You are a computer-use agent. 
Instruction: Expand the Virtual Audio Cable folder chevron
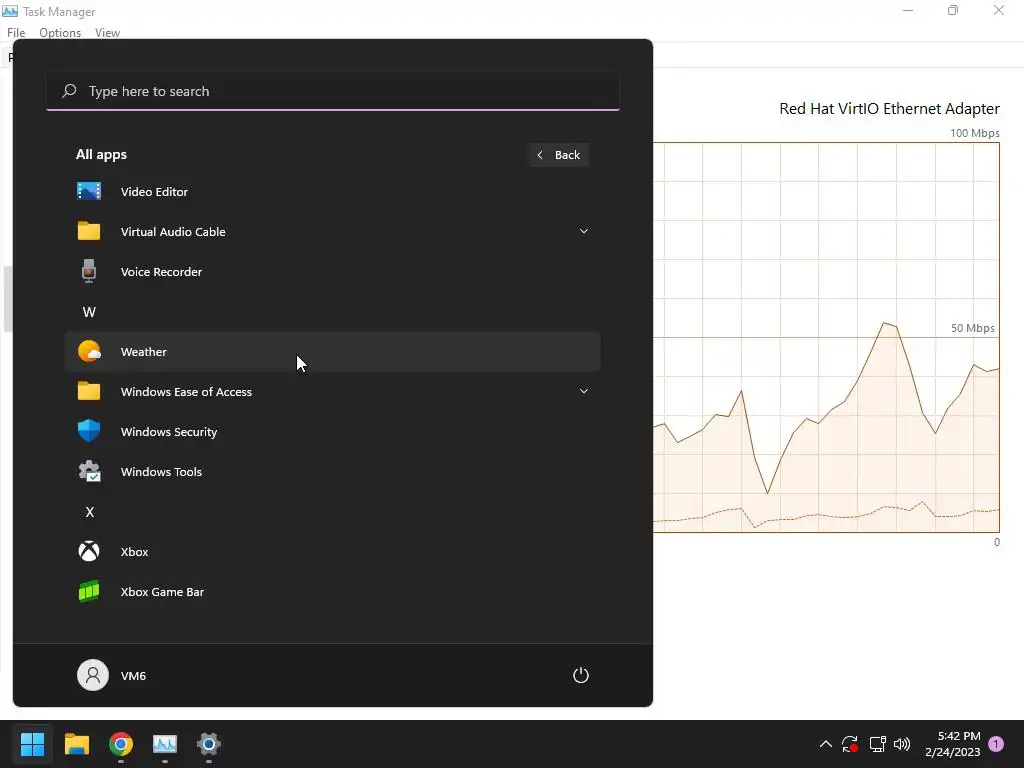click(x=584, y=231)
